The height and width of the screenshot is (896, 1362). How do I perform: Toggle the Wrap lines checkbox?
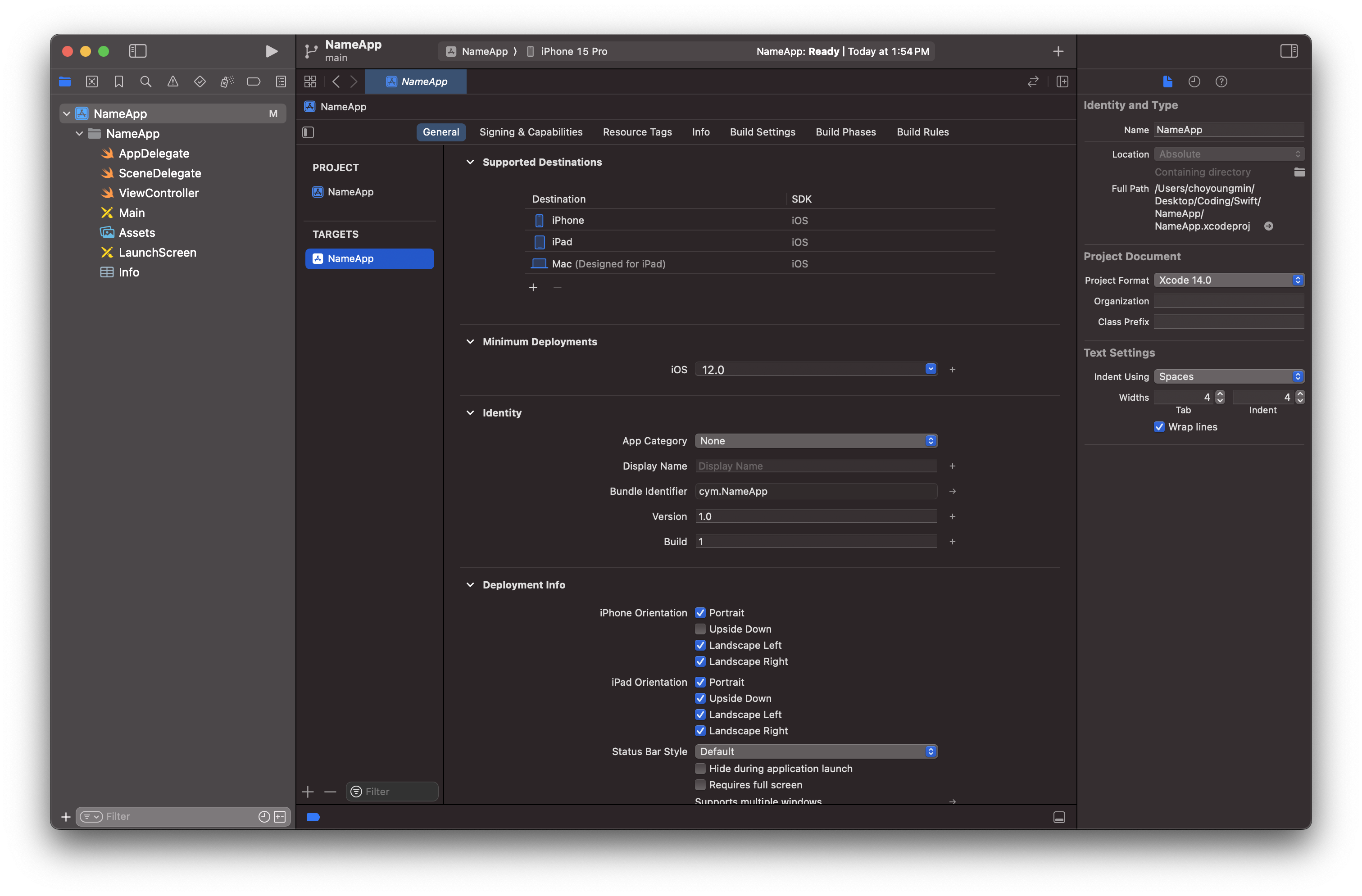click(x=1159, y=427)
